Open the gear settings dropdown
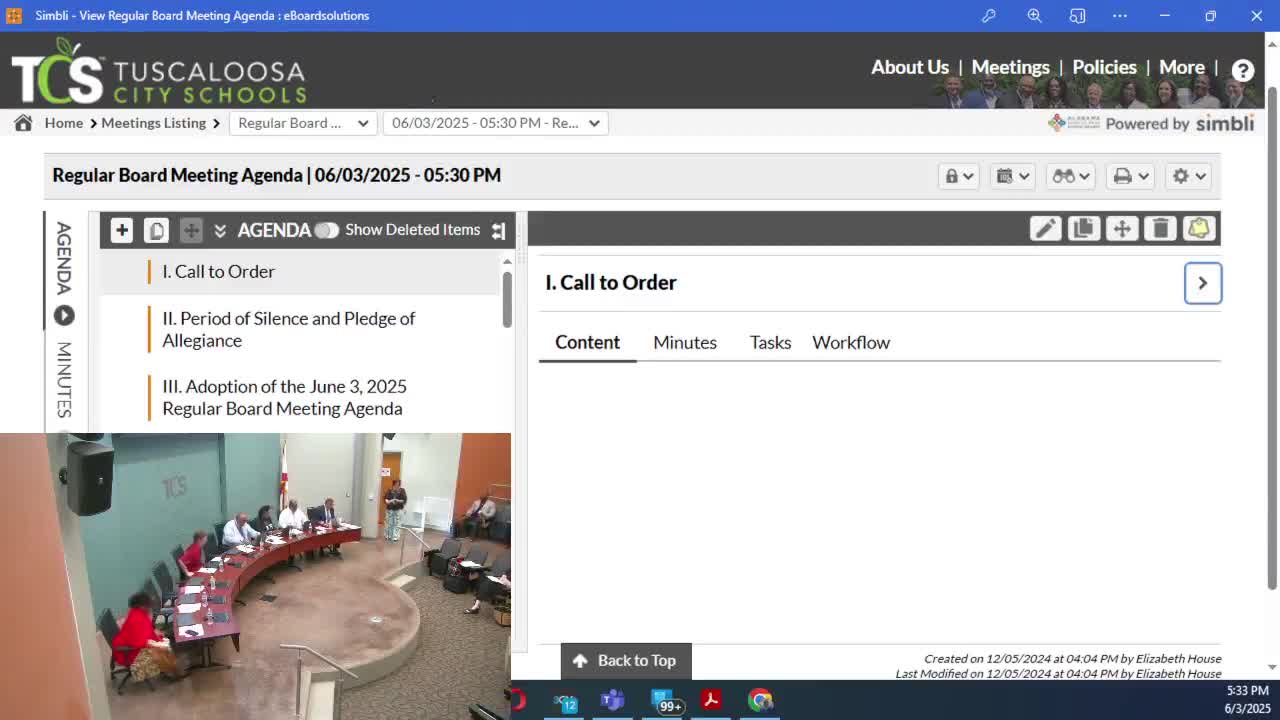 (1189, 176)
